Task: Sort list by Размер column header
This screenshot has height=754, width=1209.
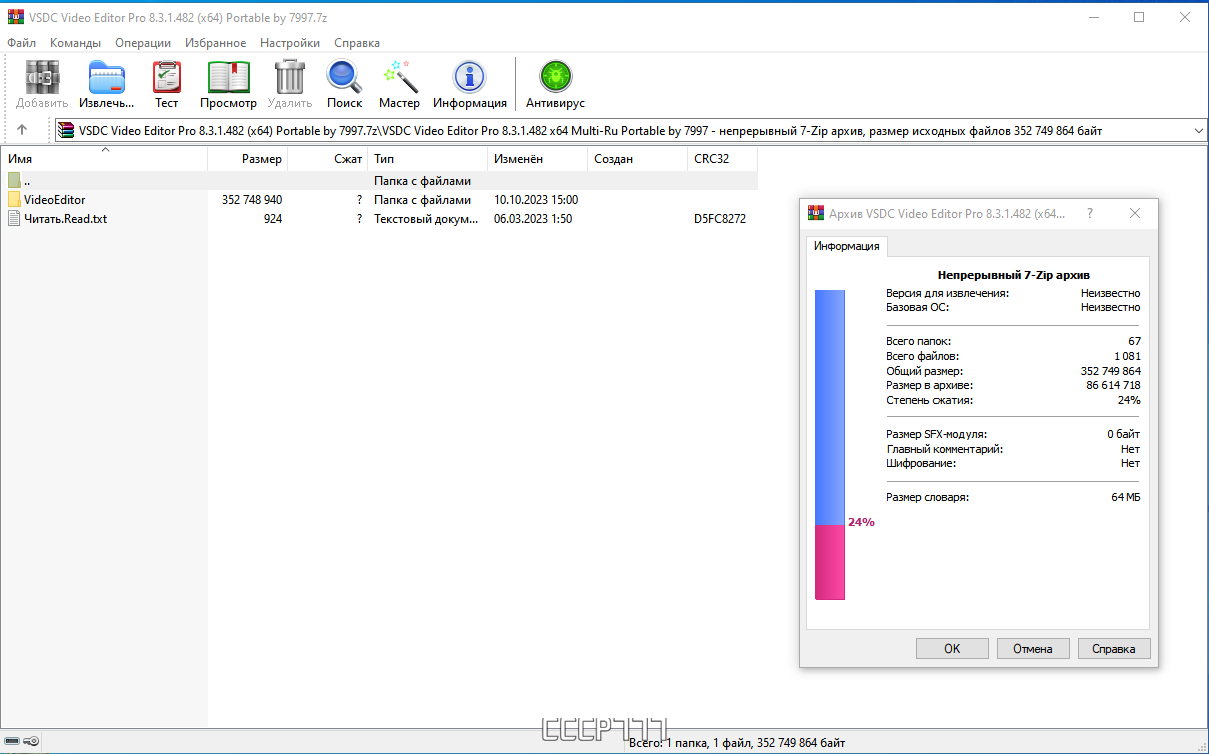Action: point(247,159)
